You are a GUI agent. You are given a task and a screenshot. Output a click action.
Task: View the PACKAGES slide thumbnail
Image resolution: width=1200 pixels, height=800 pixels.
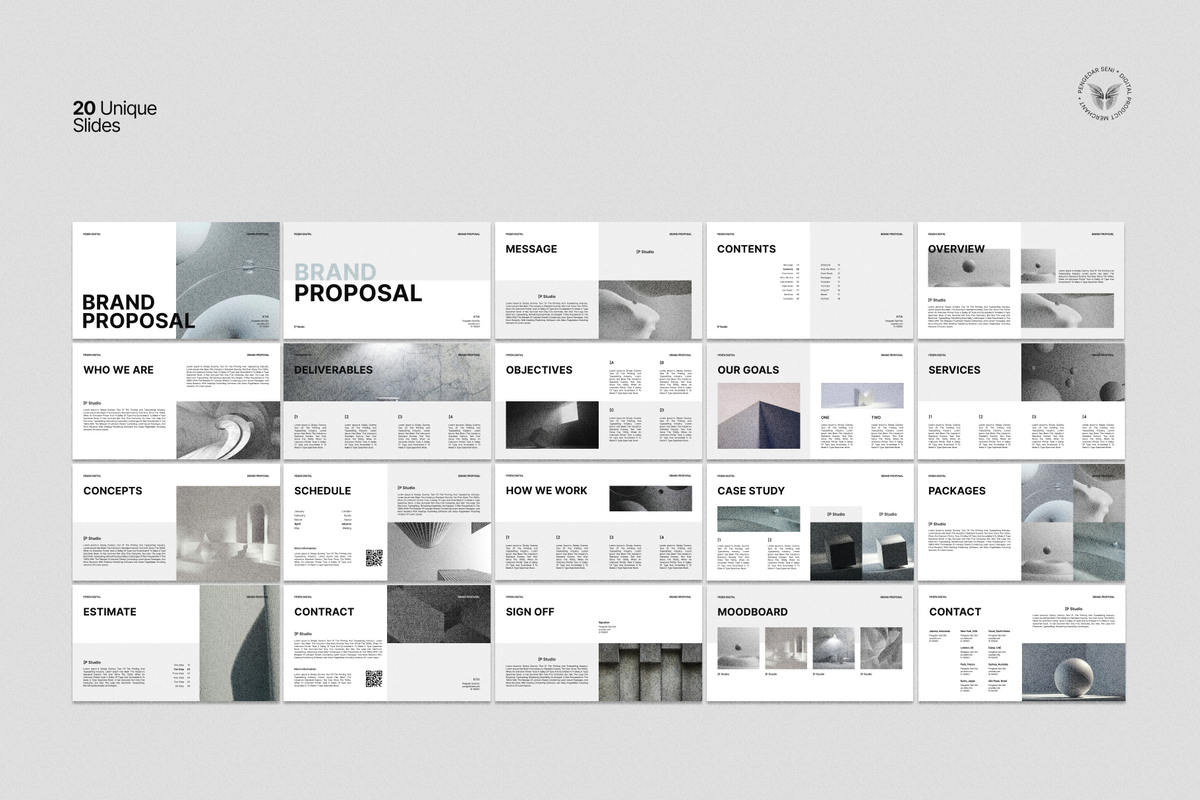coord(1022,523)
